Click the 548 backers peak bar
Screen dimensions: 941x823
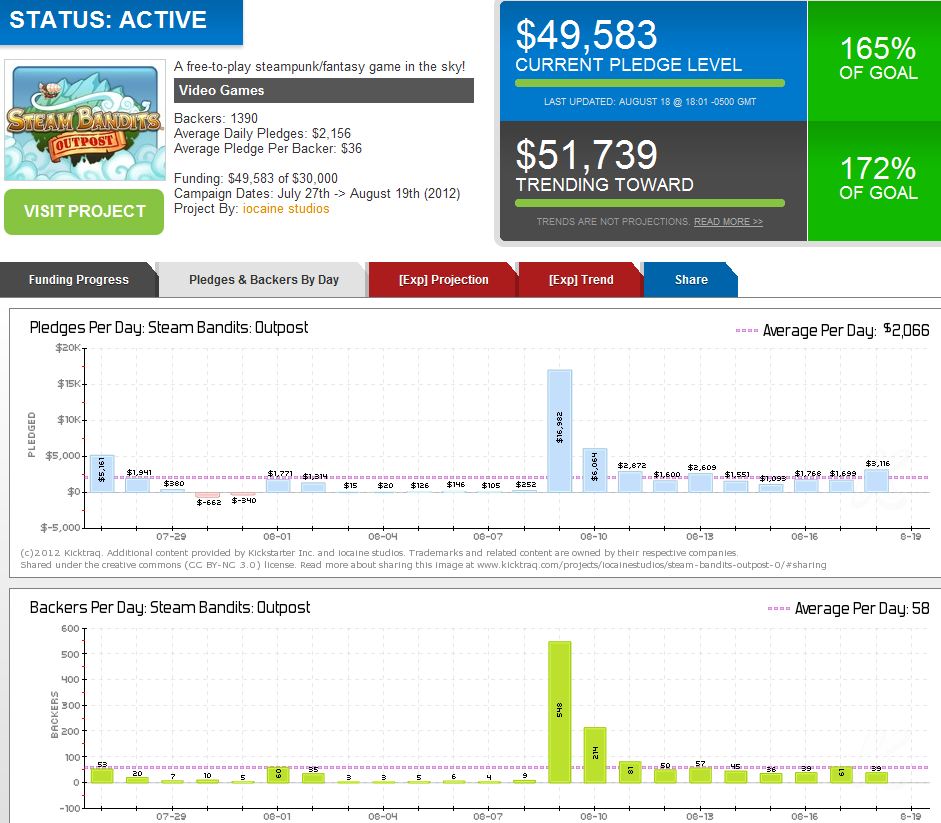pos(560,712)
